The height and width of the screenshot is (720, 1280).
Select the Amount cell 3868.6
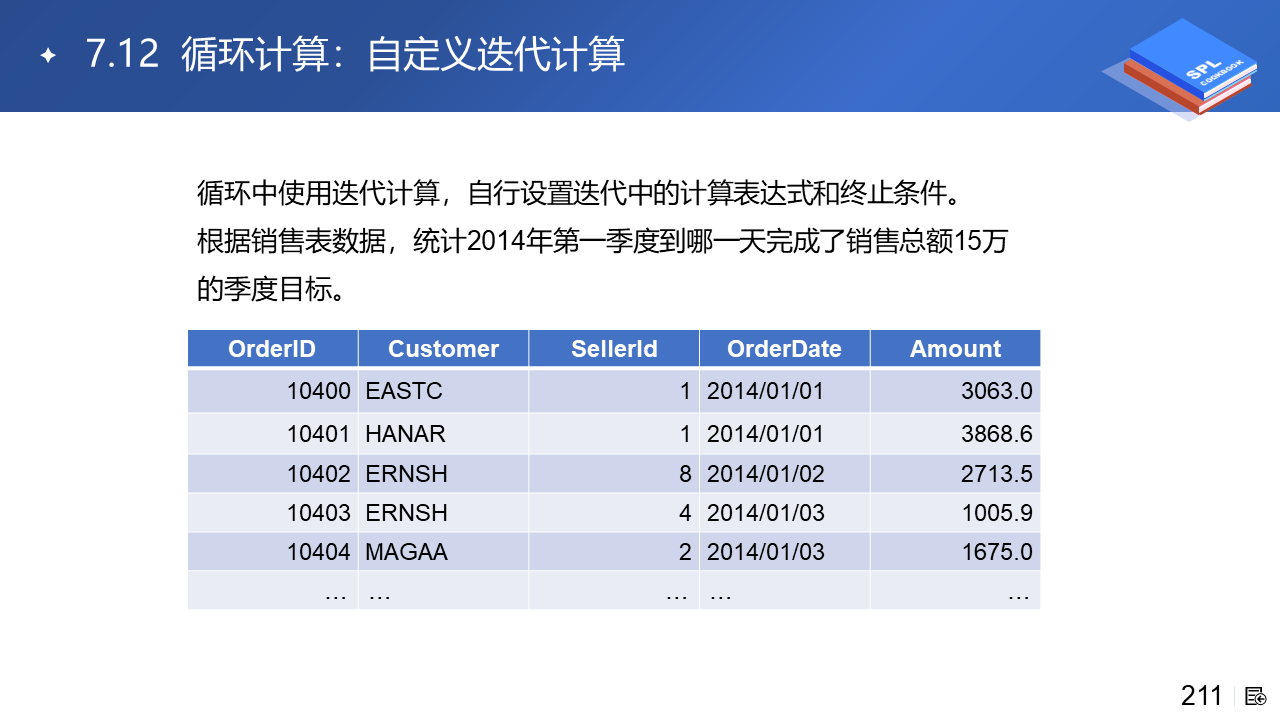coord(996,434)
